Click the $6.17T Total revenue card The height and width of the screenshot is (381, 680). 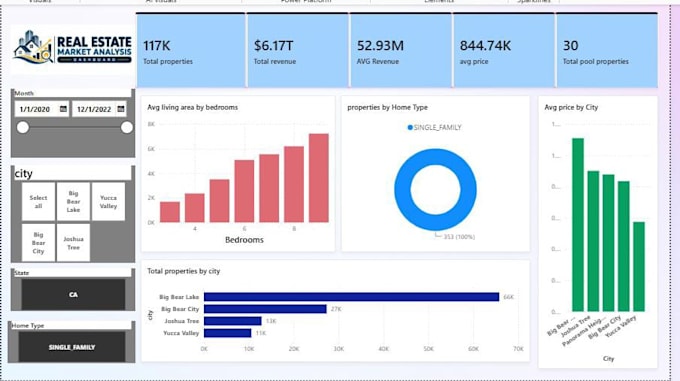pyautogui.click(x=298, y=51)
